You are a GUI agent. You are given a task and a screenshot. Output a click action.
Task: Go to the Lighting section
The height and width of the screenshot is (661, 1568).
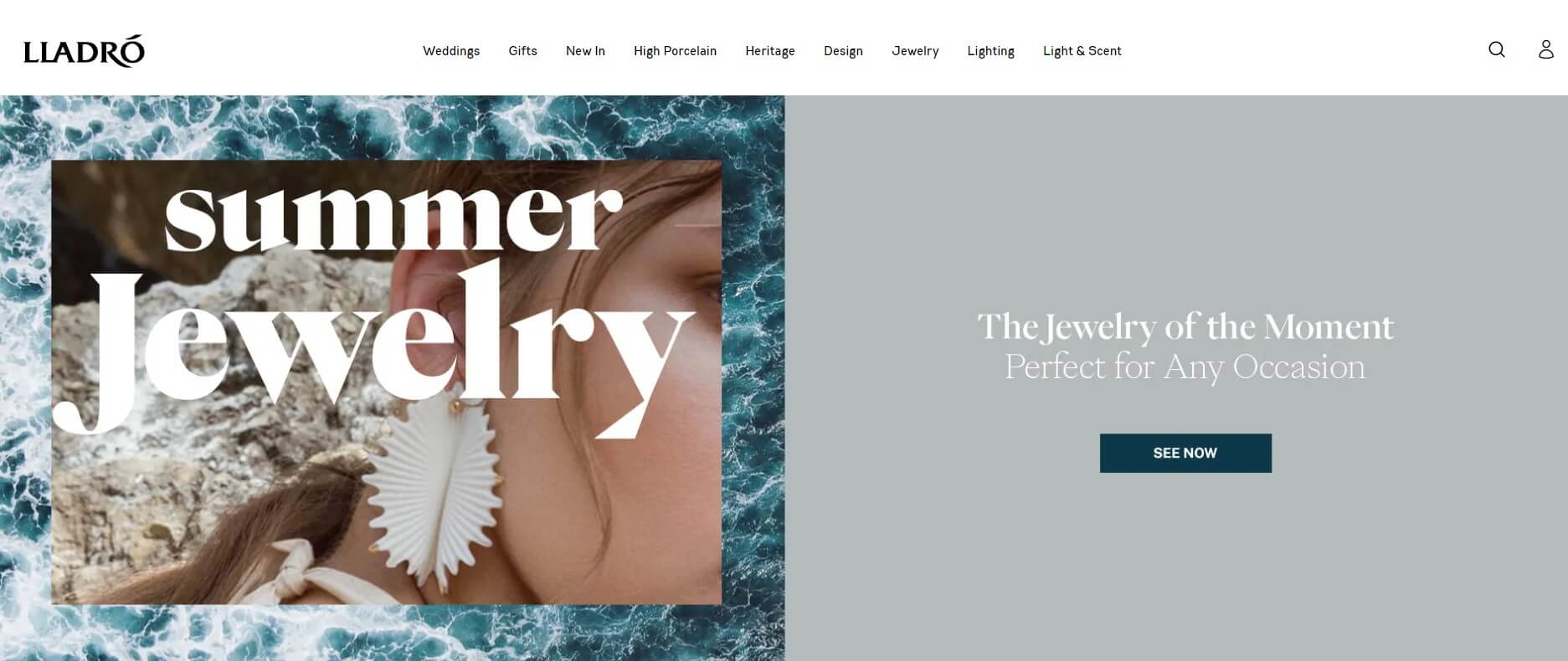(x=990, y=51)
